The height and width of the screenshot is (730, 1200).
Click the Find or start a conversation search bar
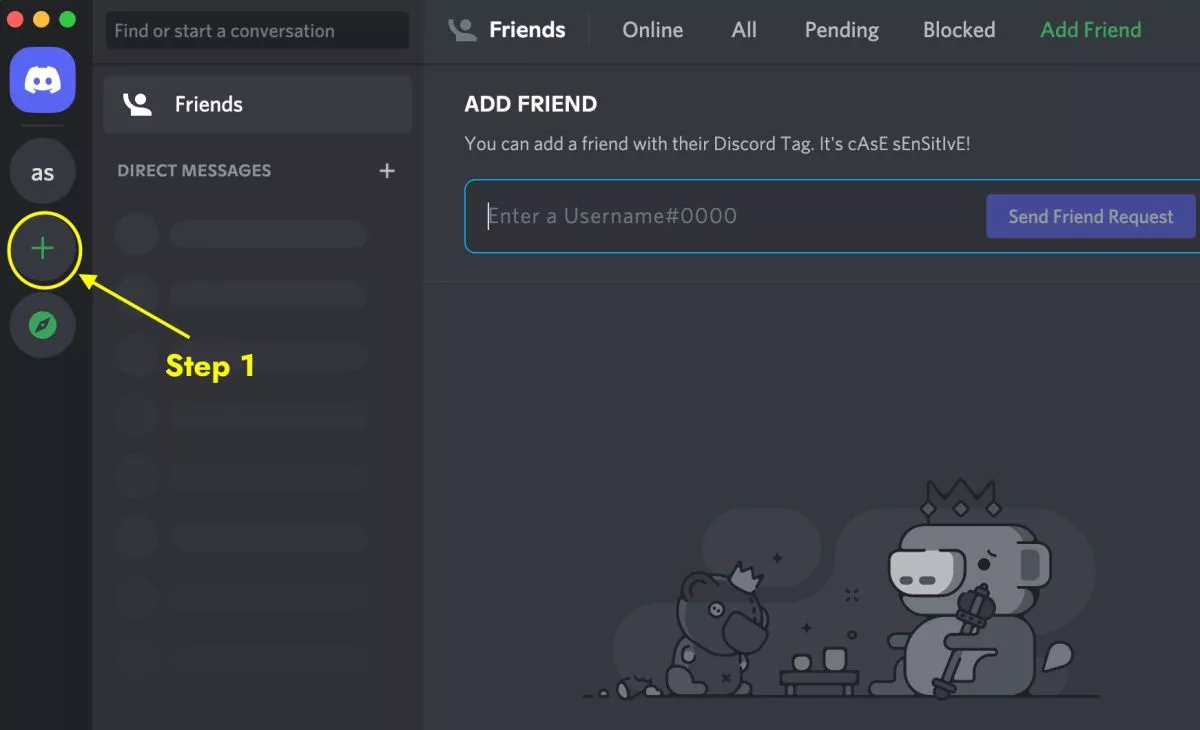(256, 30)
